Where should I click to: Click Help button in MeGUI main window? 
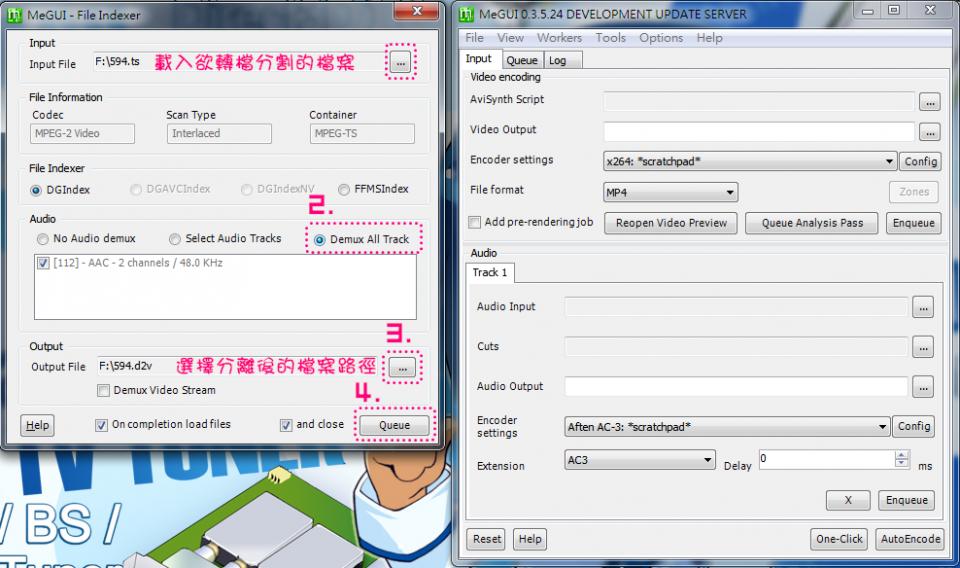coord(530,539)
